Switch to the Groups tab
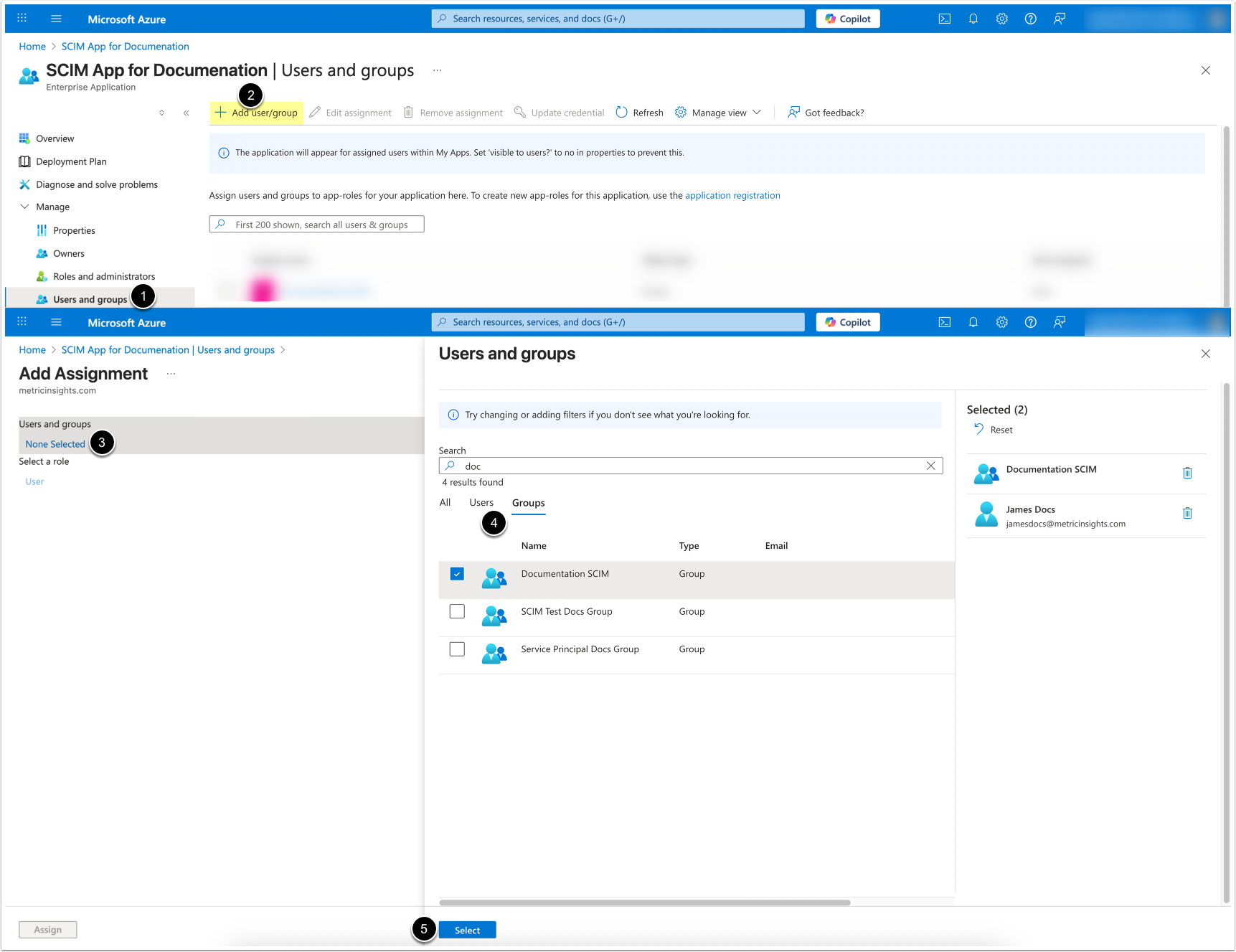Viewport: 1236px width, 952px height. (x=529, y=503)
